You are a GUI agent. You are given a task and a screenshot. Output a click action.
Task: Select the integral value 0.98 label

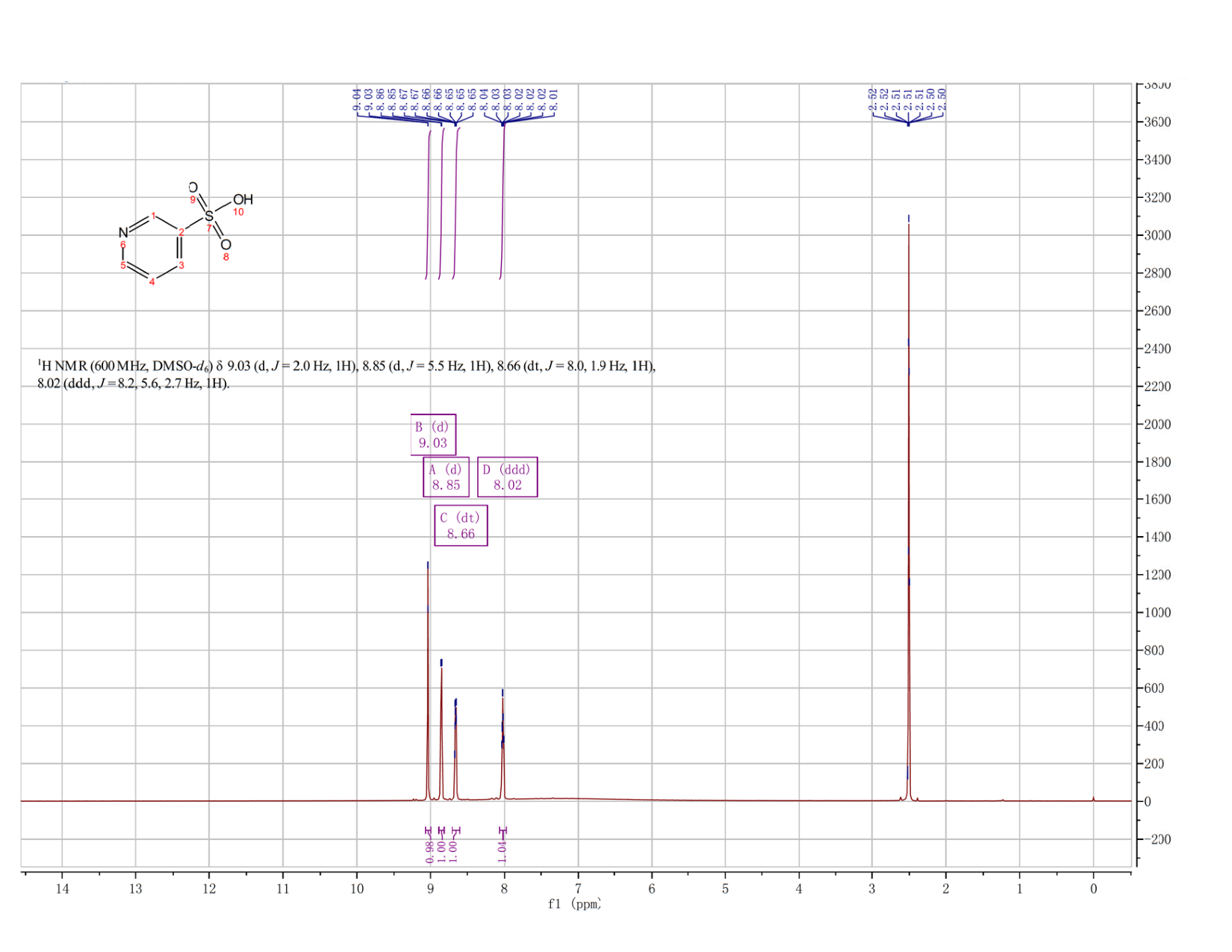429,852
